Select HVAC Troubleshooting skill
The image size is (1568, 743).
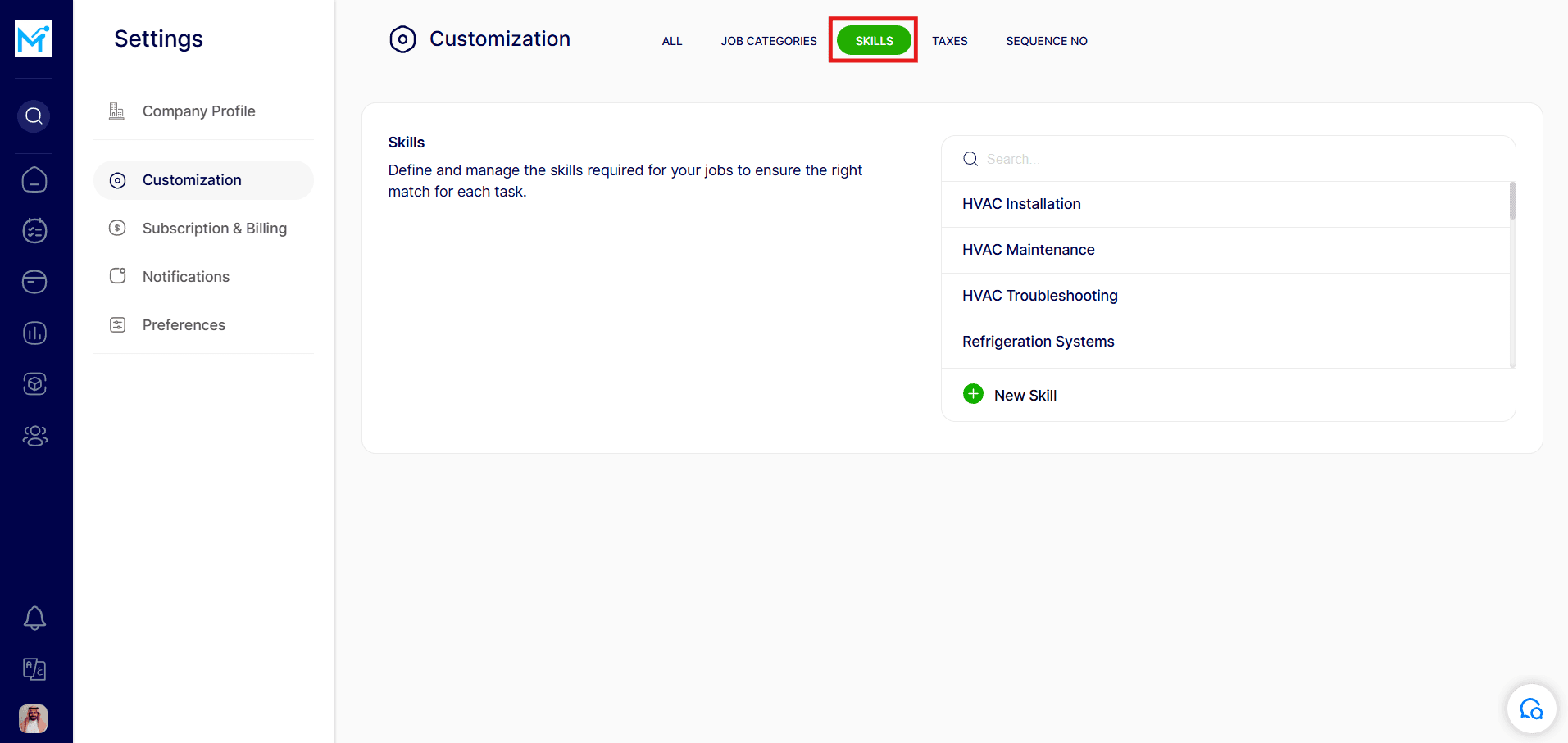pyautogui.click(x=1039, y=296)
